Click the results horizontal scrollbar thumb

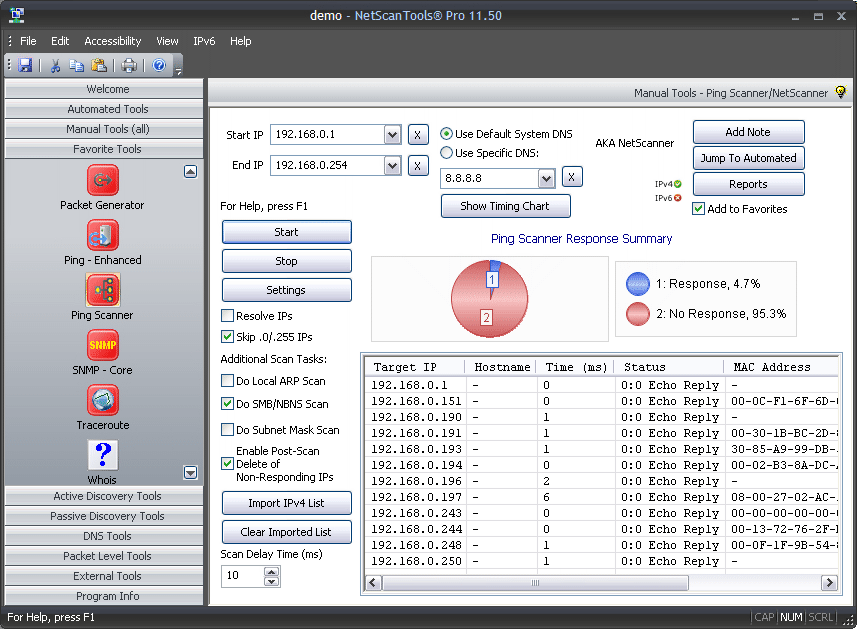pos(536,583)
